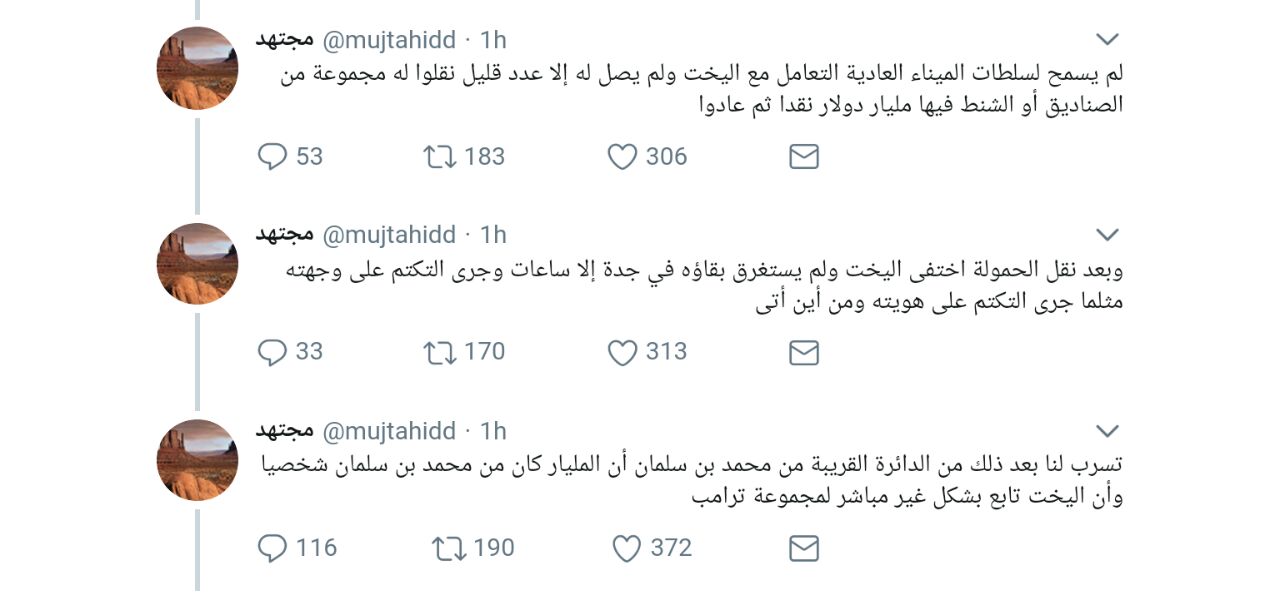Expand the second tweet's chevron menu
This screenshot has height=595, width=1280.
coord(1106,235)
